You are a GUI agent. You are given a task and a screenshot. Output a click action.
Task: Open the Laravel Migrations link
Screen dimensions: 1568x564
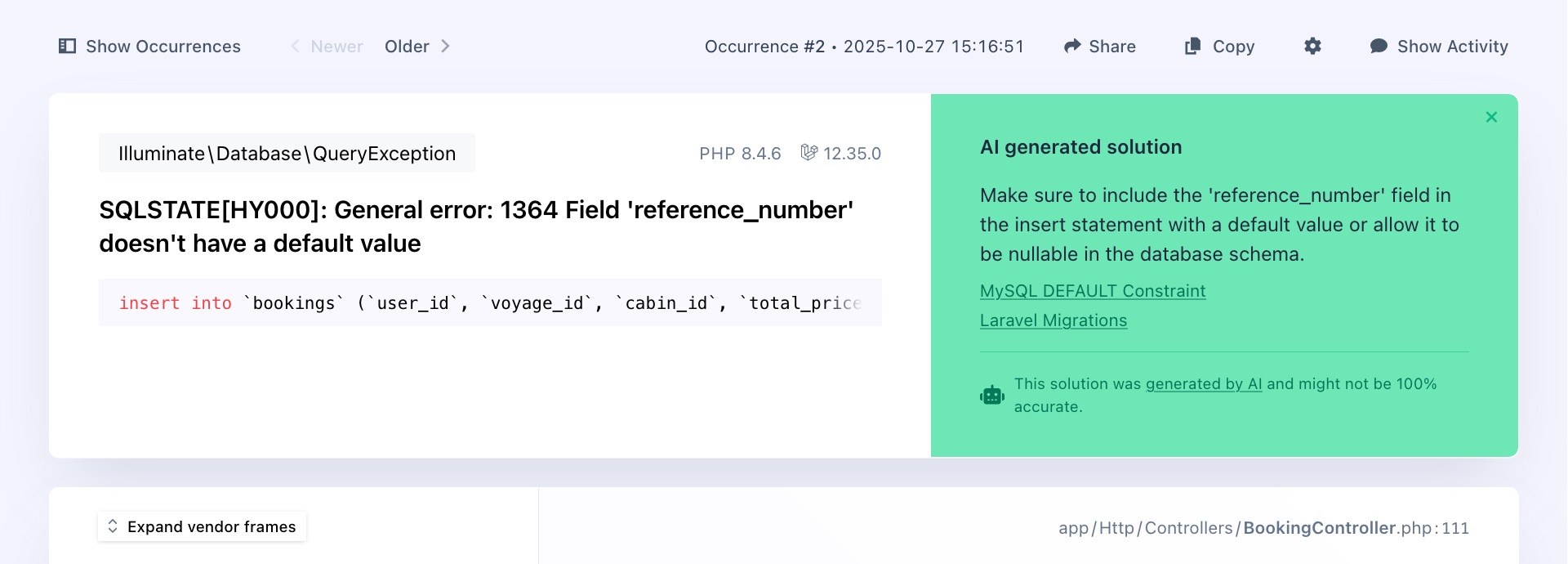click(1053, 320)
